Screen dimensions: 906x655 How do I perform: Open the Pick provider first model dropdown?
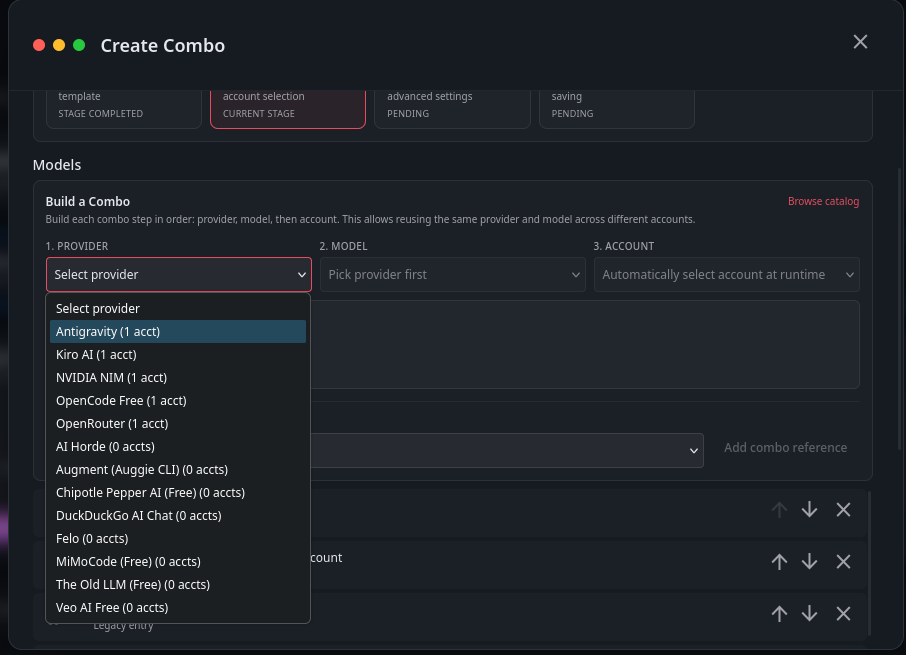(452, 274)
